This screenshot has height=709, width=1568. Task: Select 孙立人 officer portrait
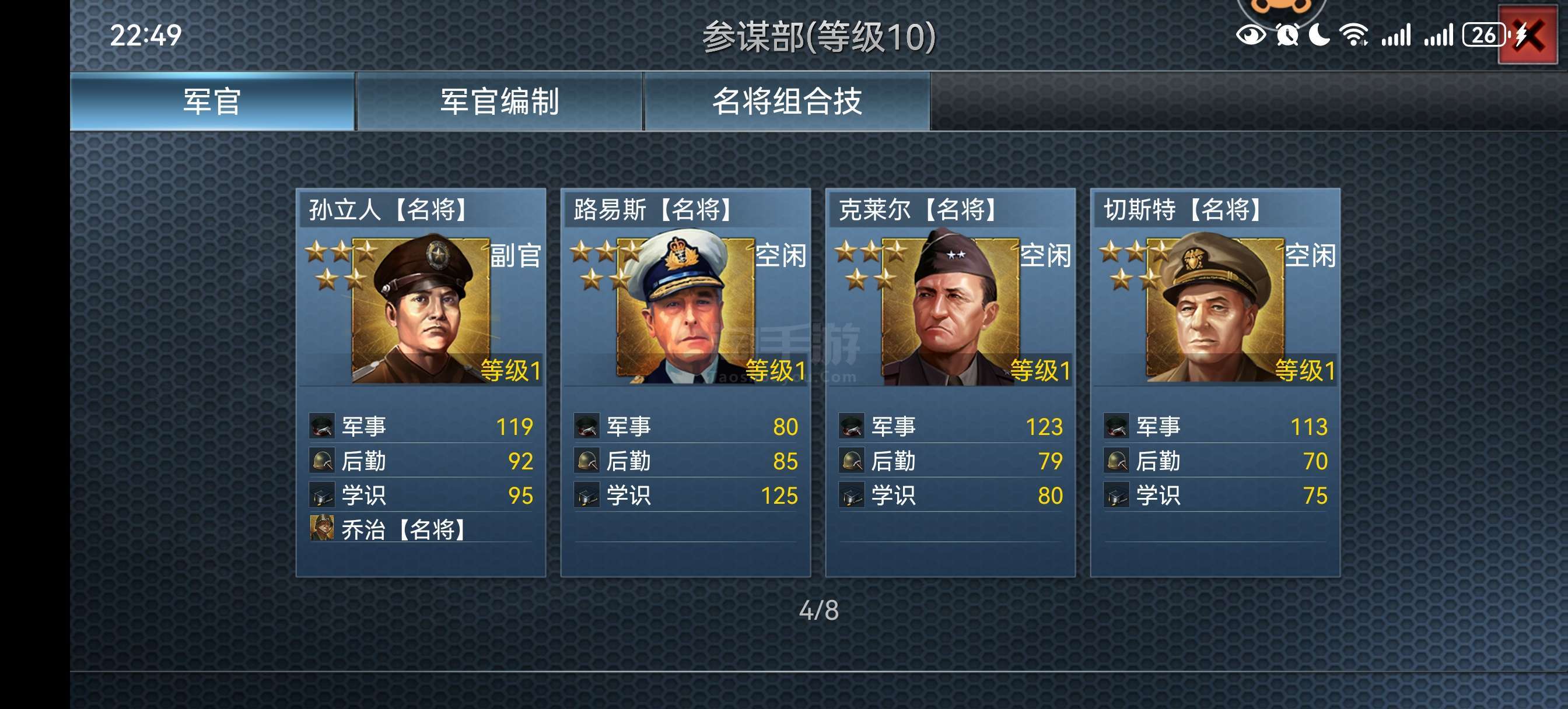[421, 310]
